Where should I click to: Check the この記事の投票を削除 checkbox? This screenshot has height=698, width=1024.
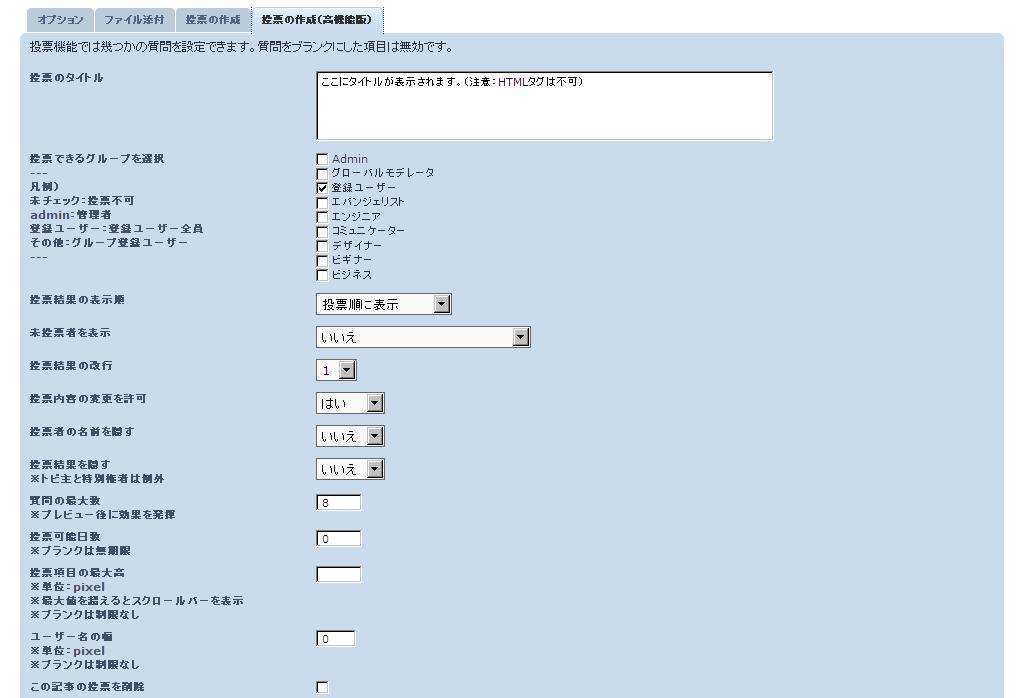point(322,687)
